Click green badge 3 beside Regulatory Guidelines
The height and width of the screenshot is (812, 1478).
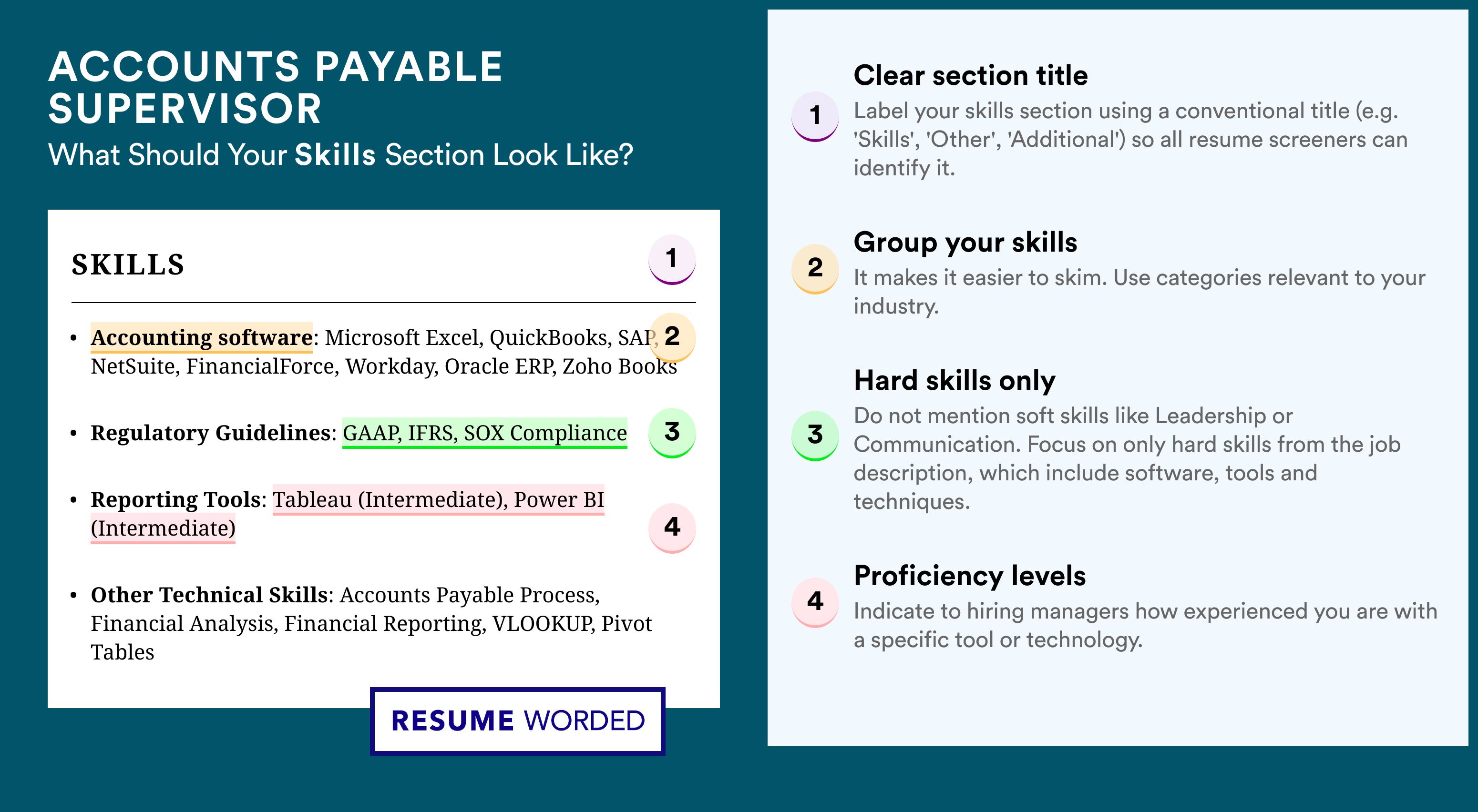672,432
